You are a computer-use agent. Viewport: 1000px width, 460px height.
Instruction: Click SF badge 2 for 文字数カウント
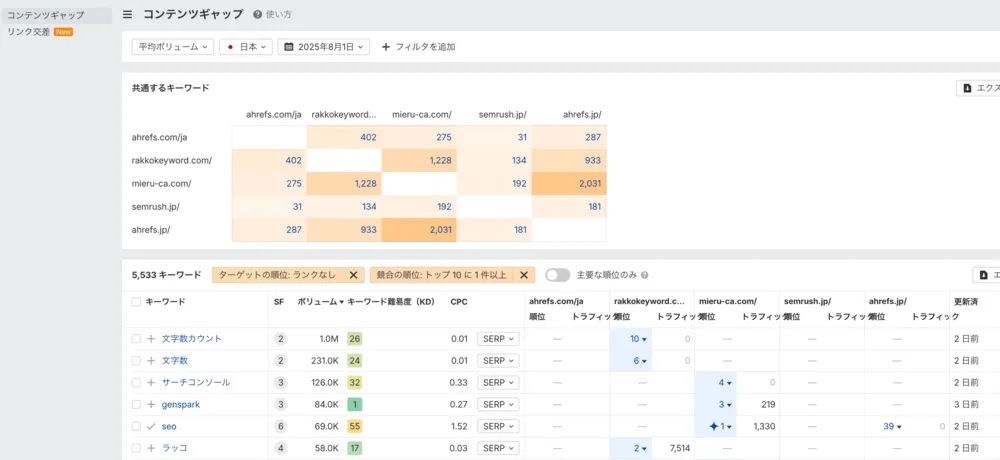[x=281, y=339]
